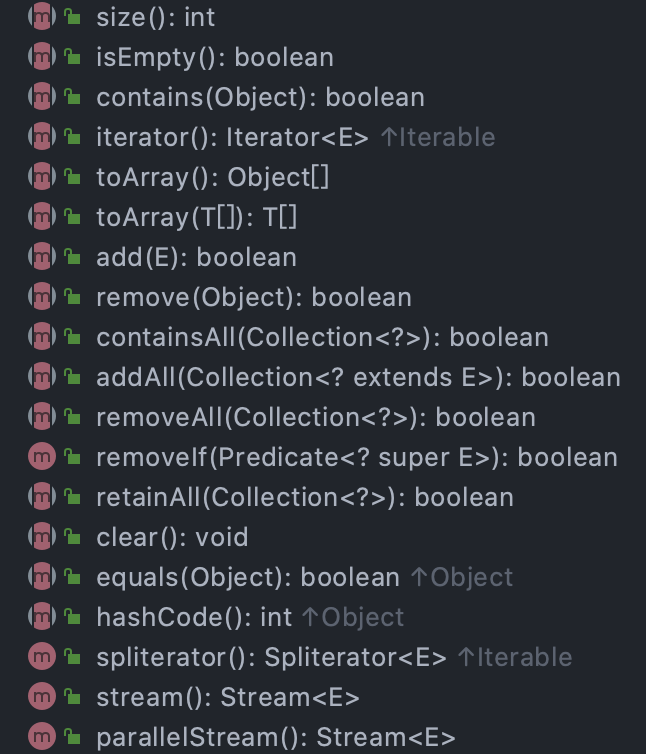This screenshot has height=754, width=646.
Task: Select remove(Object): boolean method
Action: [253, 297]
